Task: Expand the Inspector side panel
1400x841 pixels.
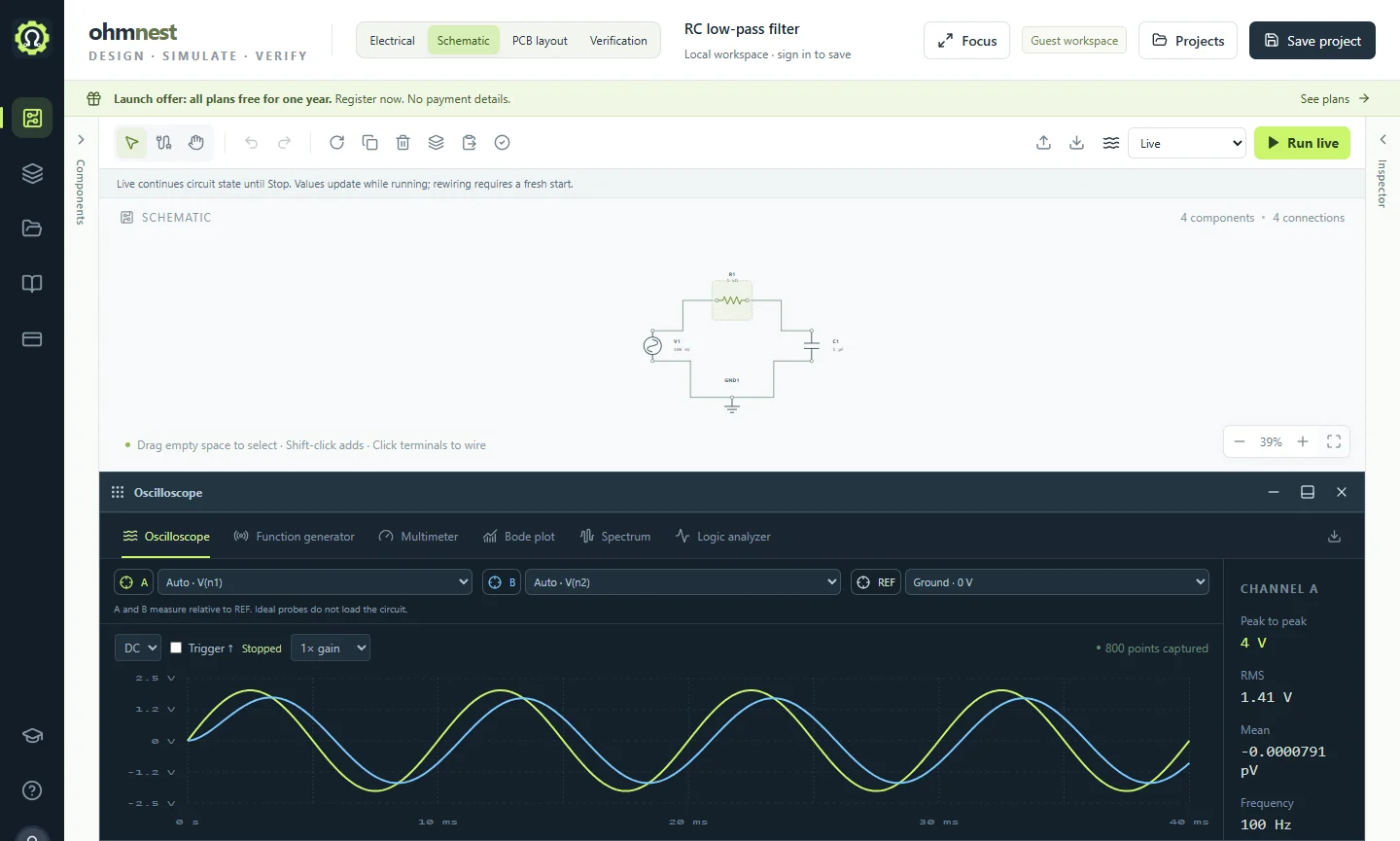Action: (x=1382, y=140)
